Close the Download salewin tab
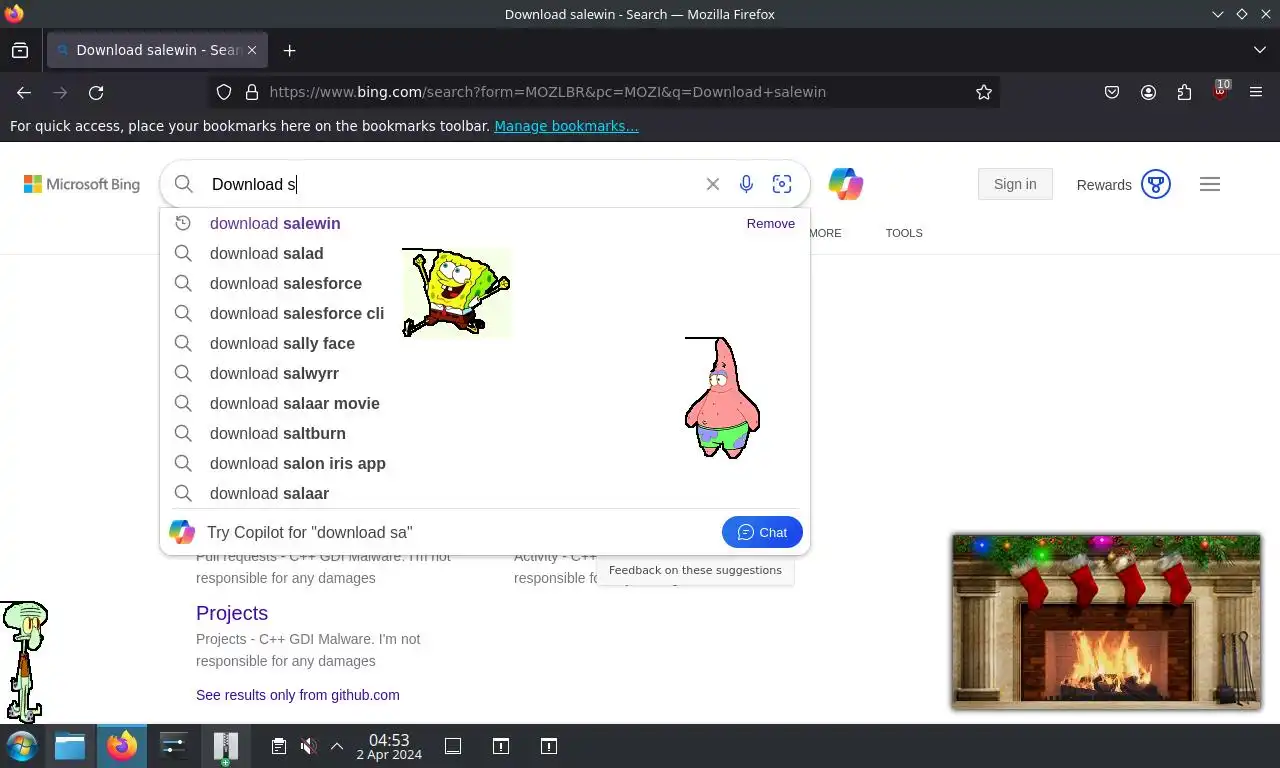Screen dimensions: 1280x768 pos(252,50)
